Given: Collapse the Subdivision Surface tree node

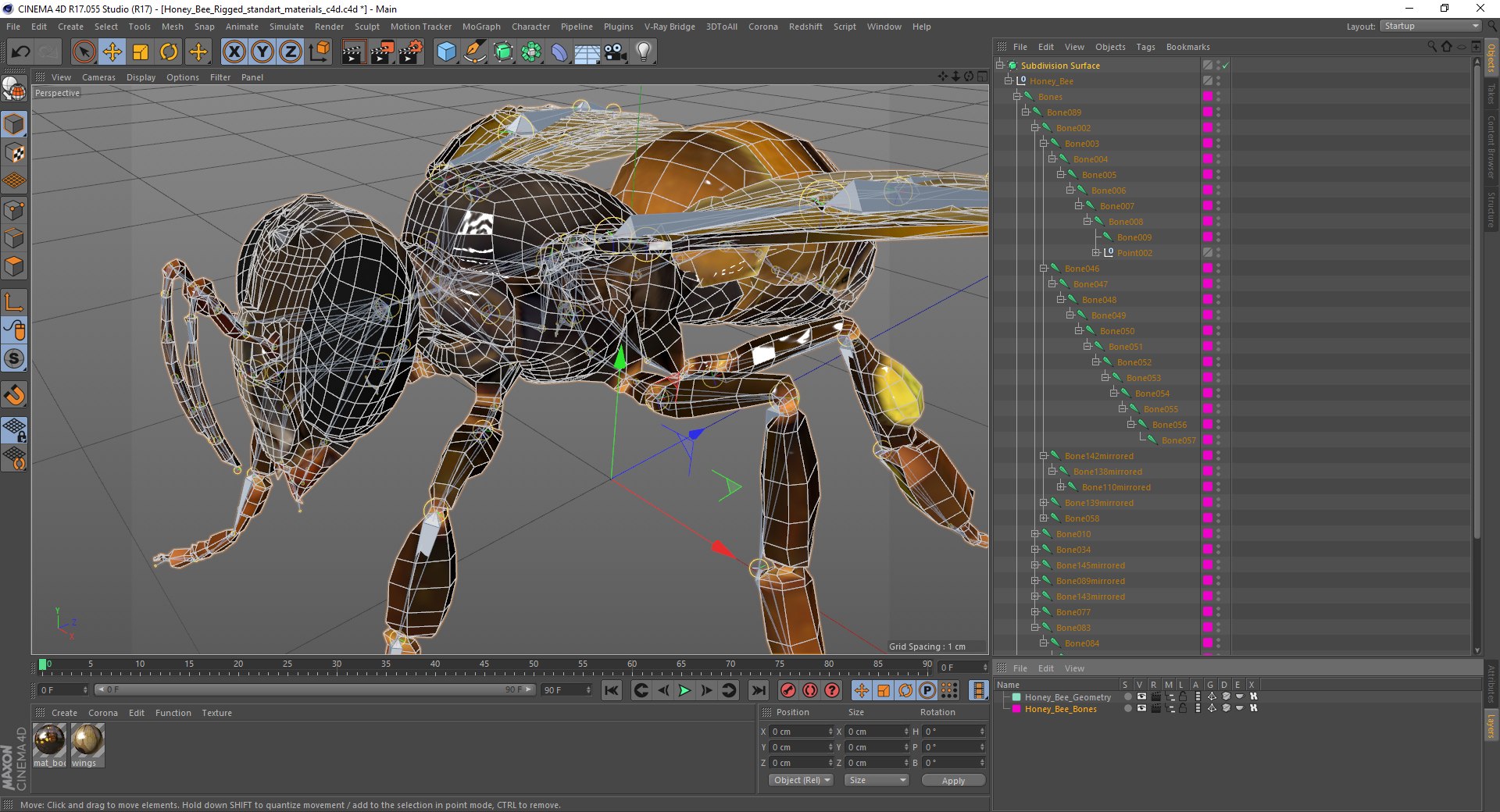Looking at the screenshot, I should coord(999,65).
